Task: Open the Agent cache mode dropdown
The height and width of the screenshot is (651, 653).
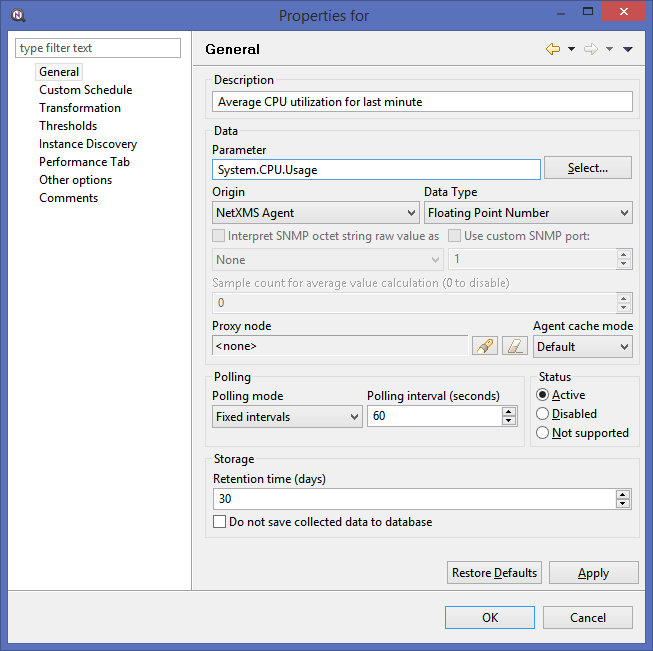Action: click(582, 347)
